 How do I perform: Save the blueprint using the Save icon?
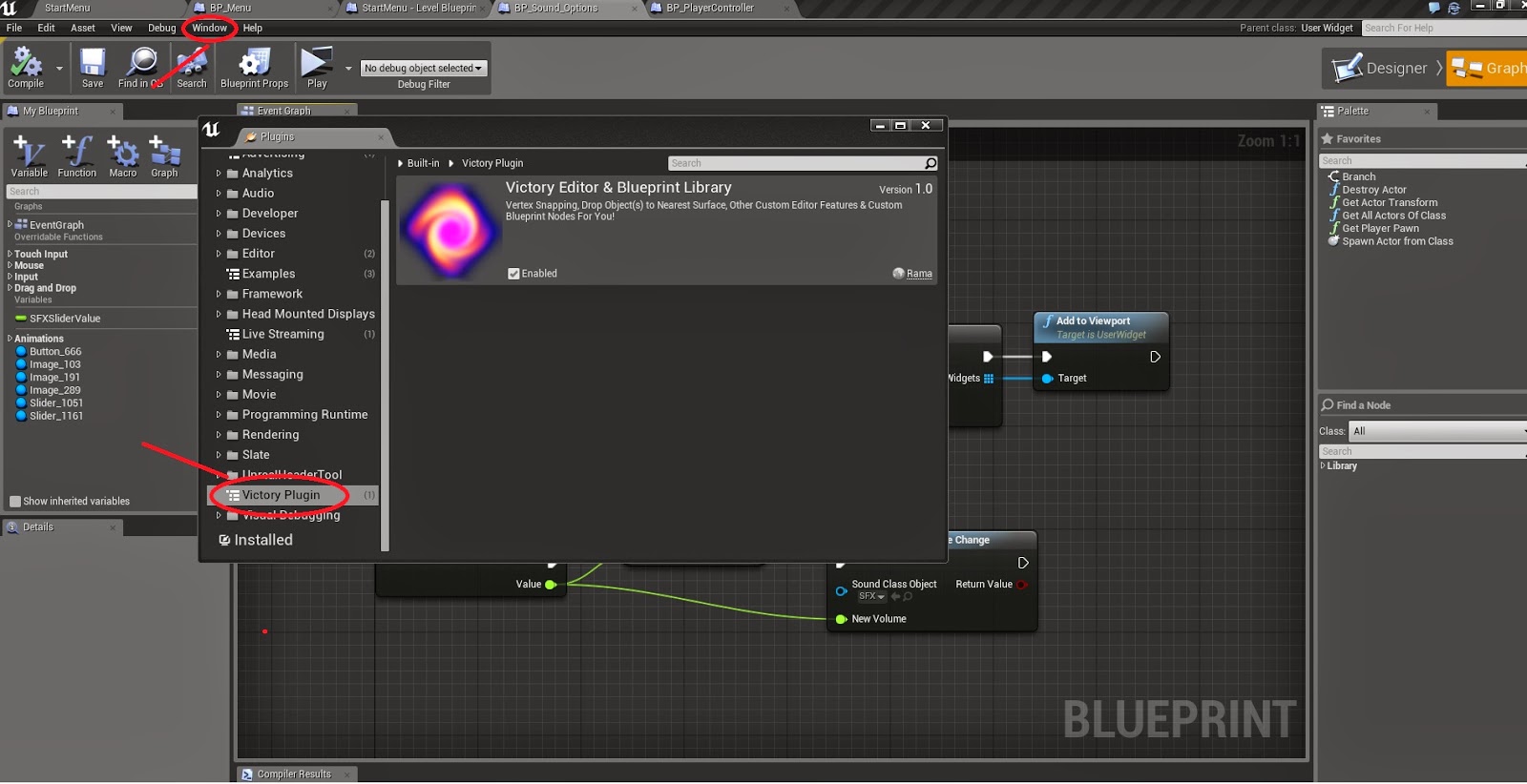pyautogui.click(x=93, y=68)
